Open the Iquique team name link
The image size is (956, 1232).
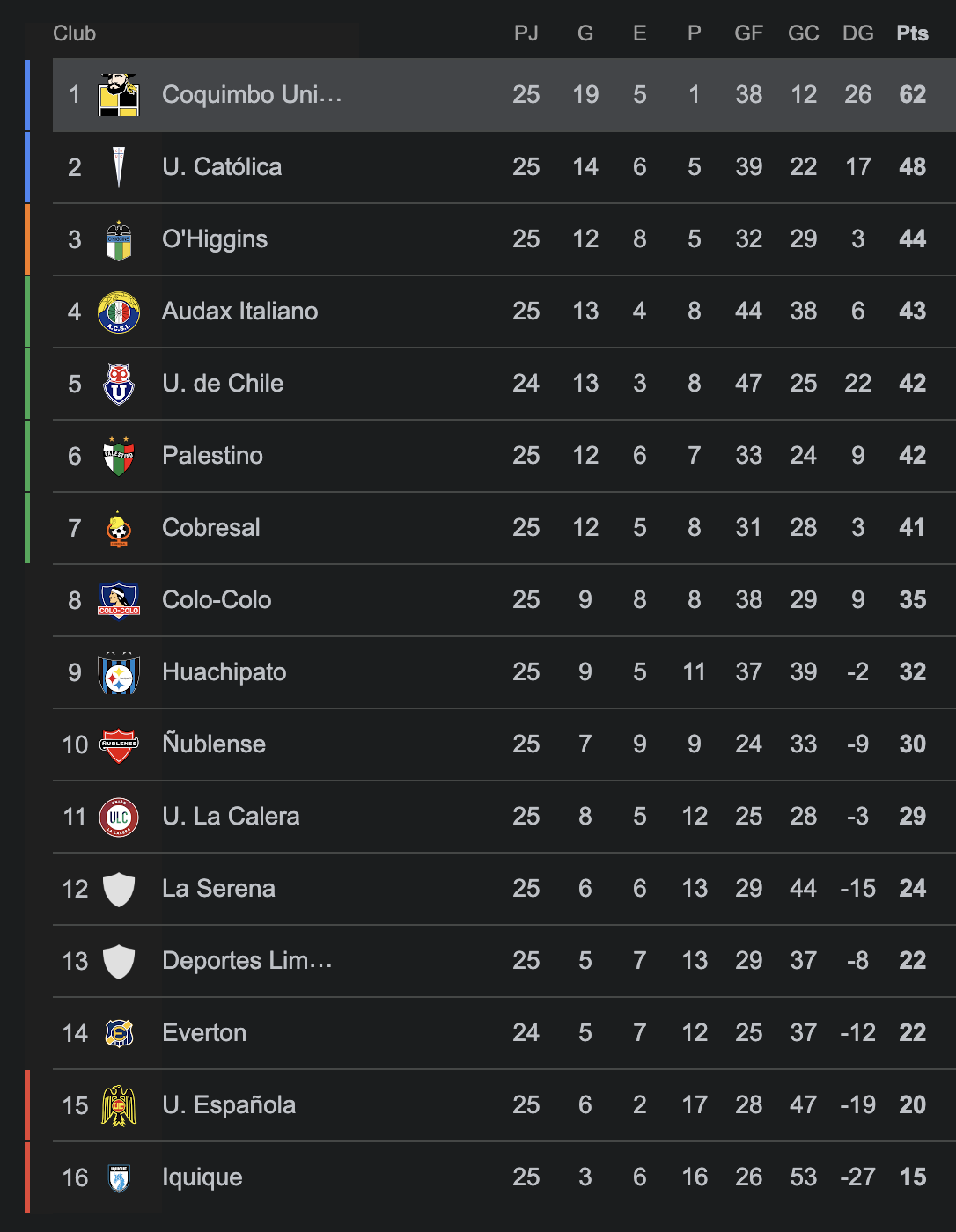point(202,1177)
